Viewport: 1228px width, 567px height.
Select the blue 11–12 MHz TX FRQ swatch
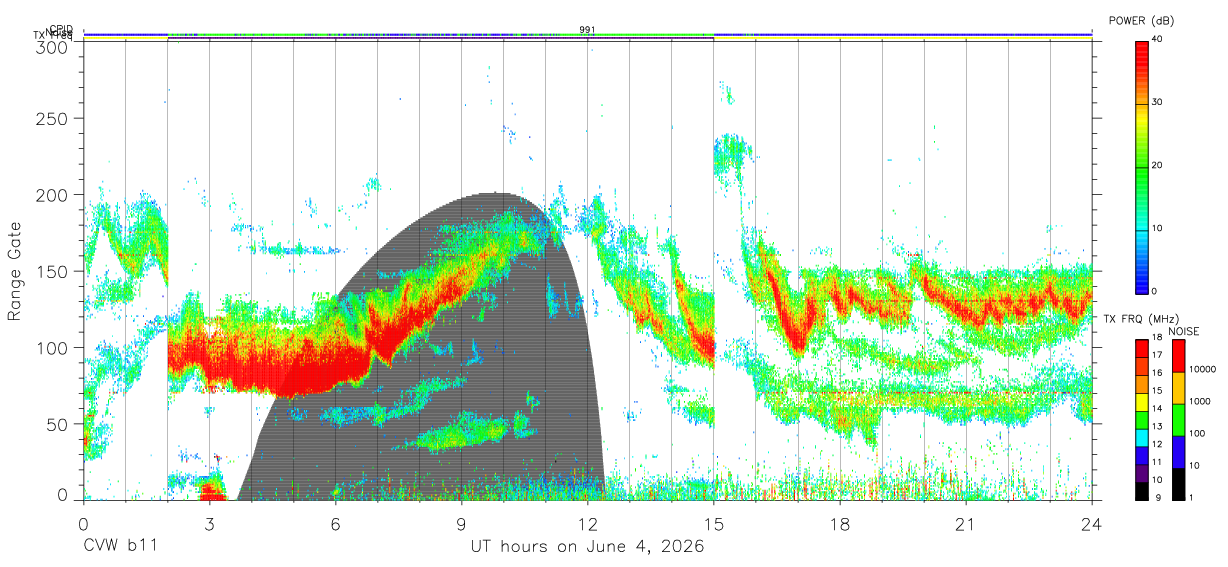coord(1142,454)
